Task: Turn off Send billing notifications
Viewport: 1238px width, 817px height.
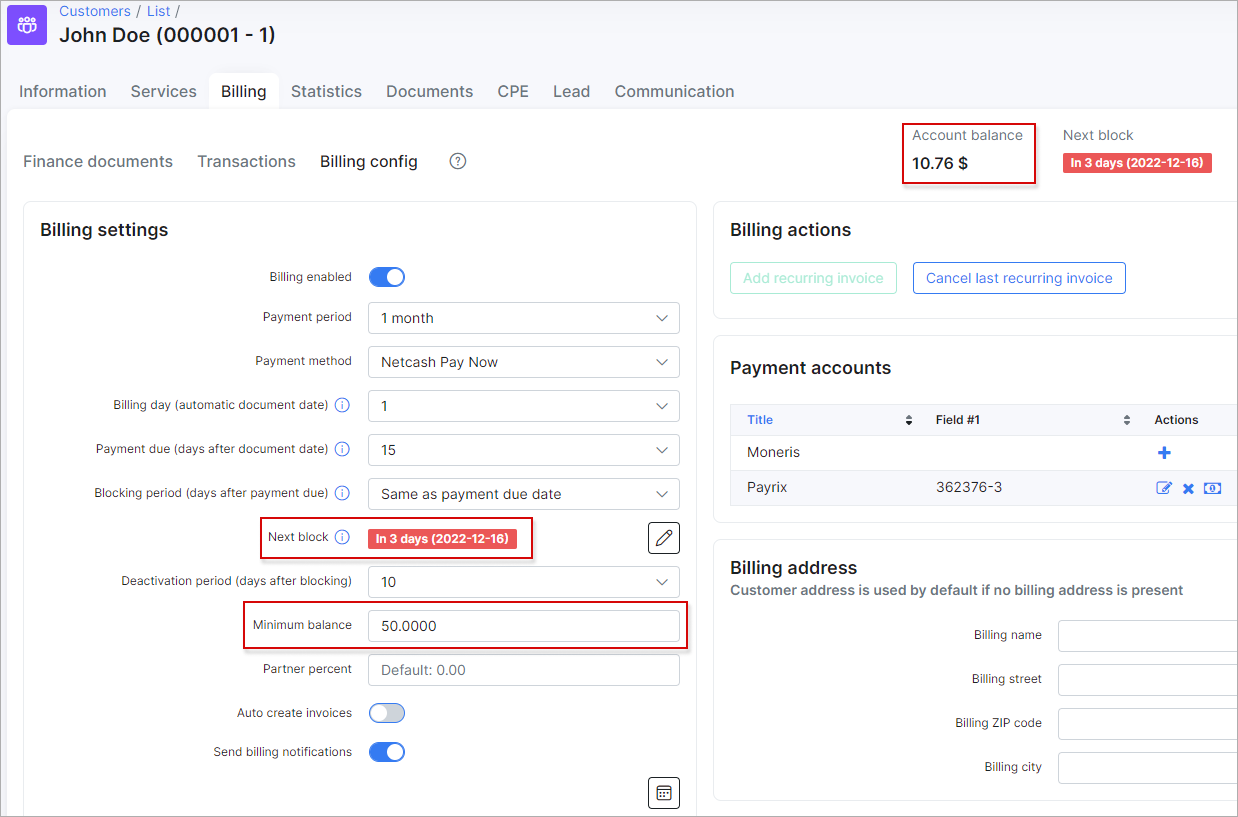Action: 387,752
